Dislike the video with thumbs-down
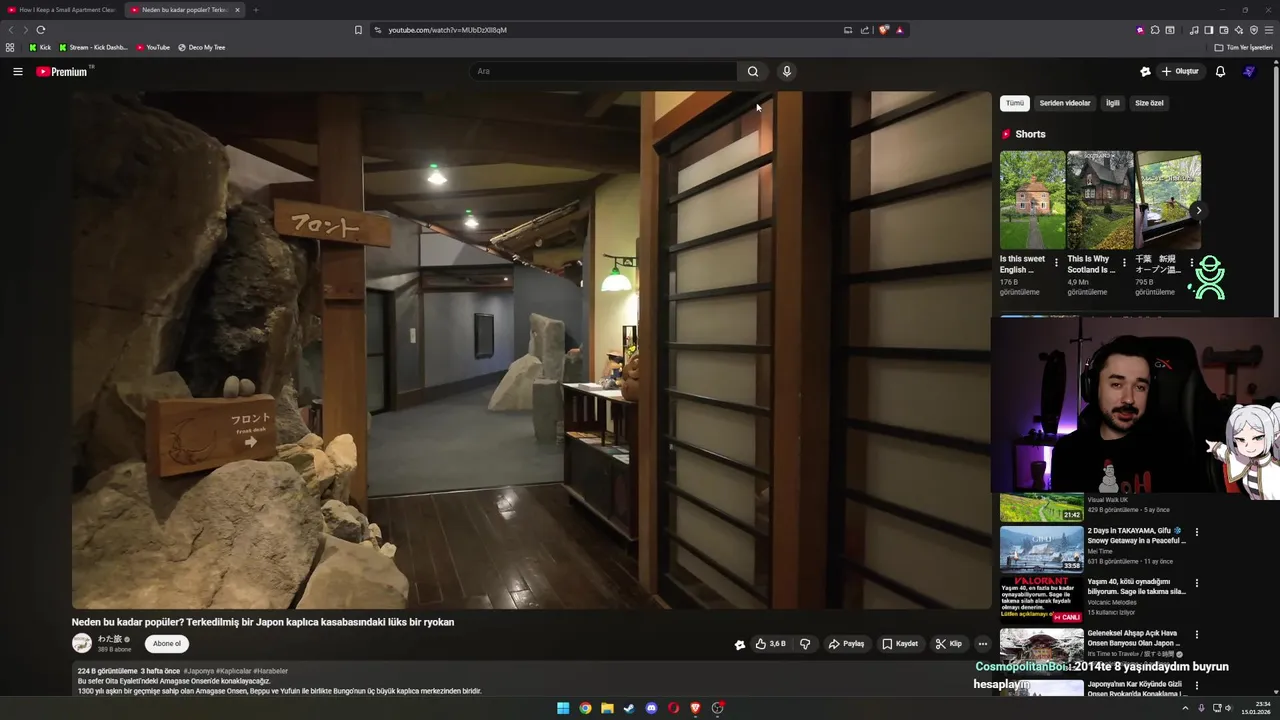The height and width of the screenshot is (720, 1280). 805,644
